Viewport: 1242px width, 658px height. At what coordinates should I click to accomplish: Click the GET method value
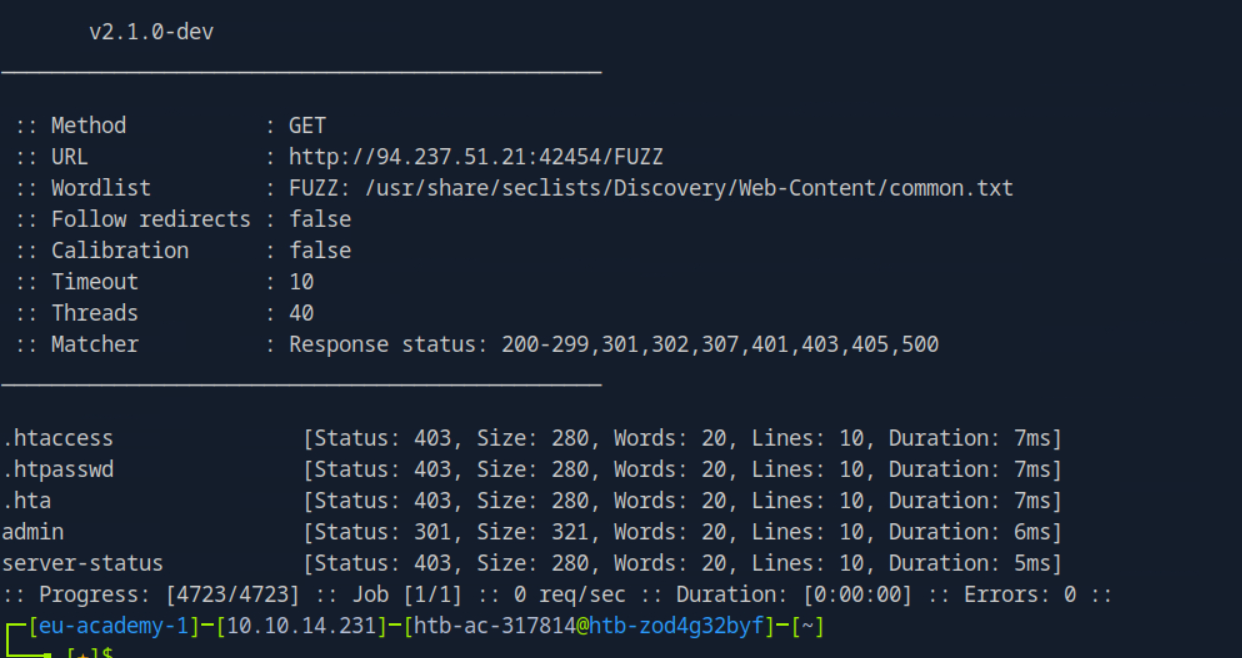pyautogui.click(x=307, y=126)
